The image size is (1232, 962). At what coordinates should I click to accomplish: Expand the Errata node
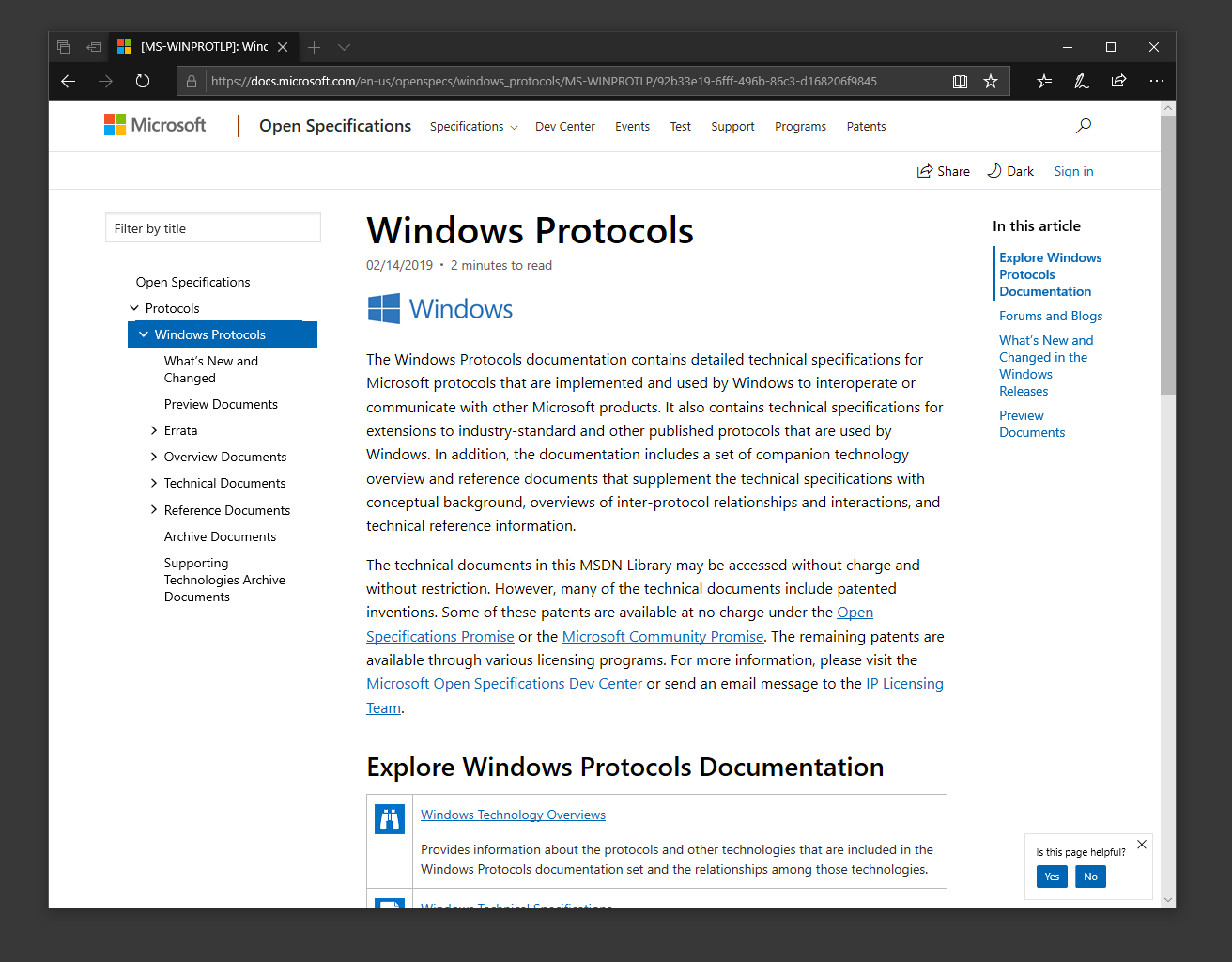coord(154,430)
